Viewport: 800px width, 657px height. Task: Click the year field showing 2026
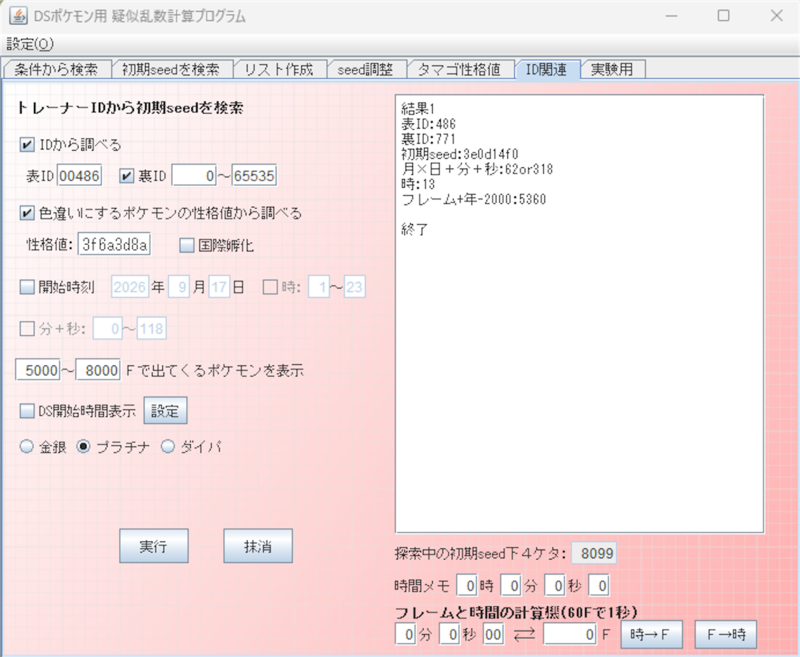130,287
